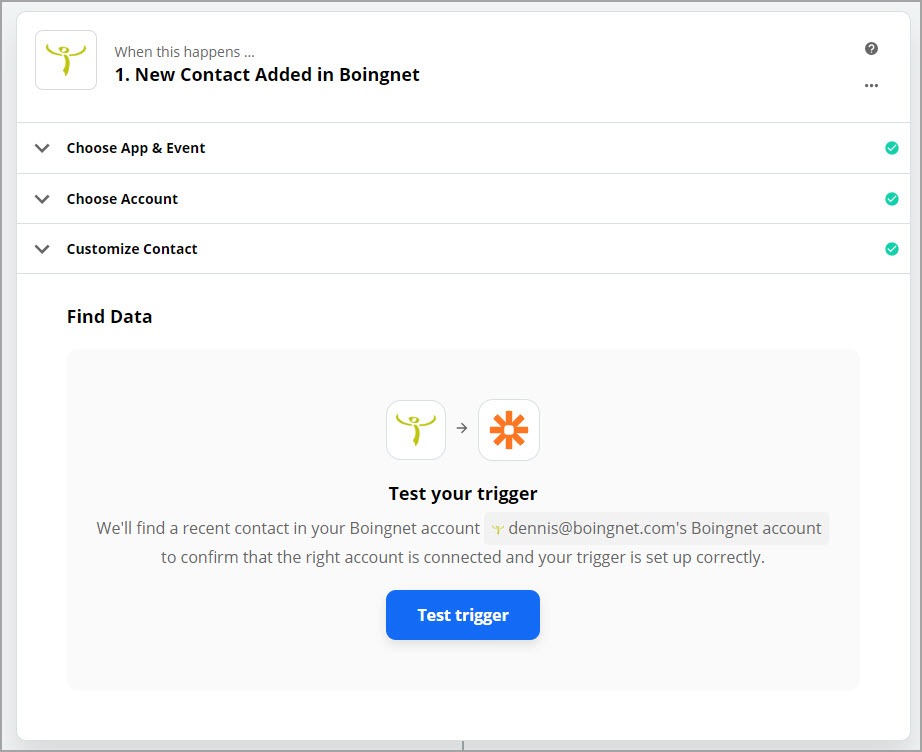The image size is (922, 752).
Task: Click green checkmark for Customize Contact
Action: pyautogui.click(x=891, y=249)
